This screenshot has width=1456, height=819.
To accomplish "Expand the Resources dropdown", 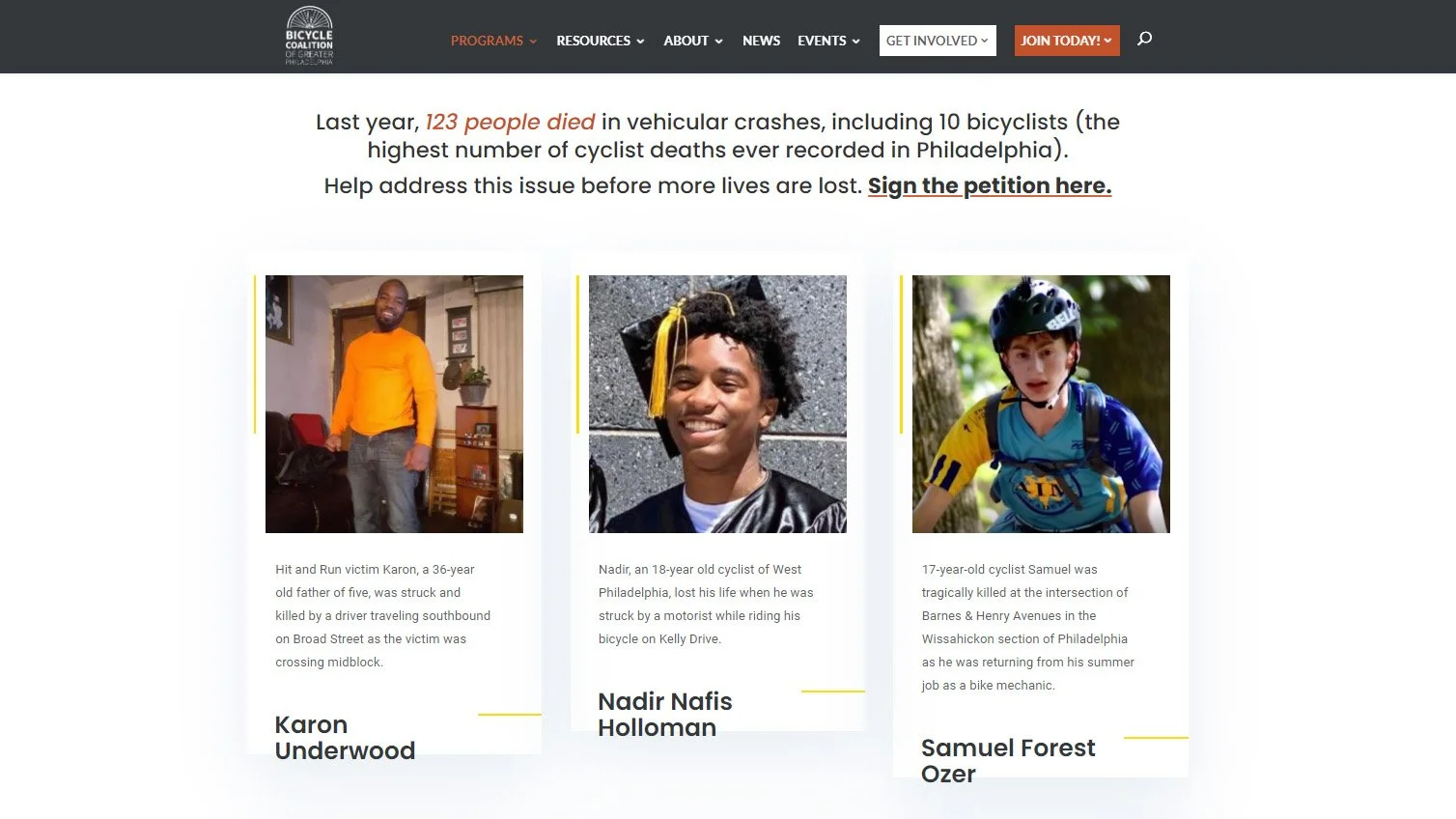I will [600, 41].
